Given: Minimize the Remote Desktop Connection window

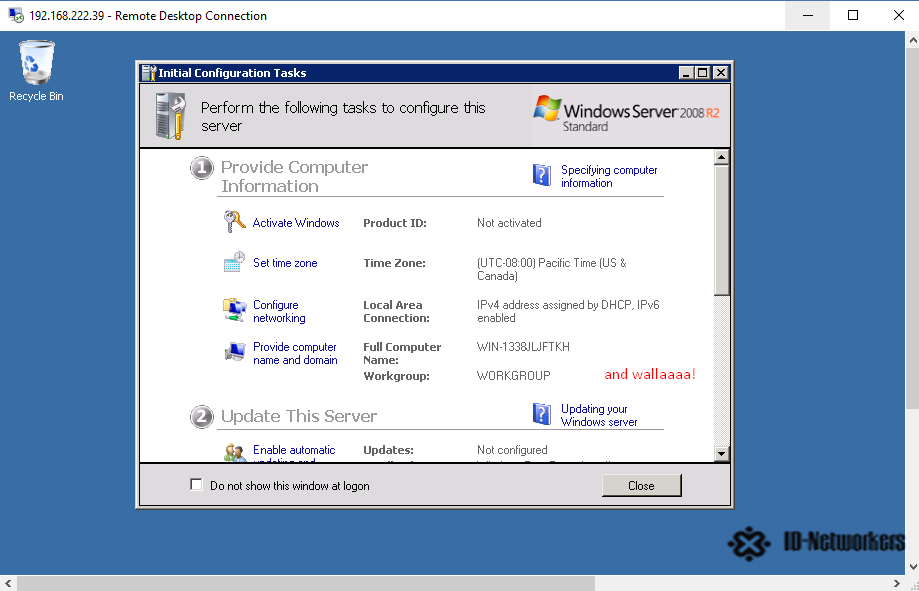Looking at the screenshot, I should [808, 15].
